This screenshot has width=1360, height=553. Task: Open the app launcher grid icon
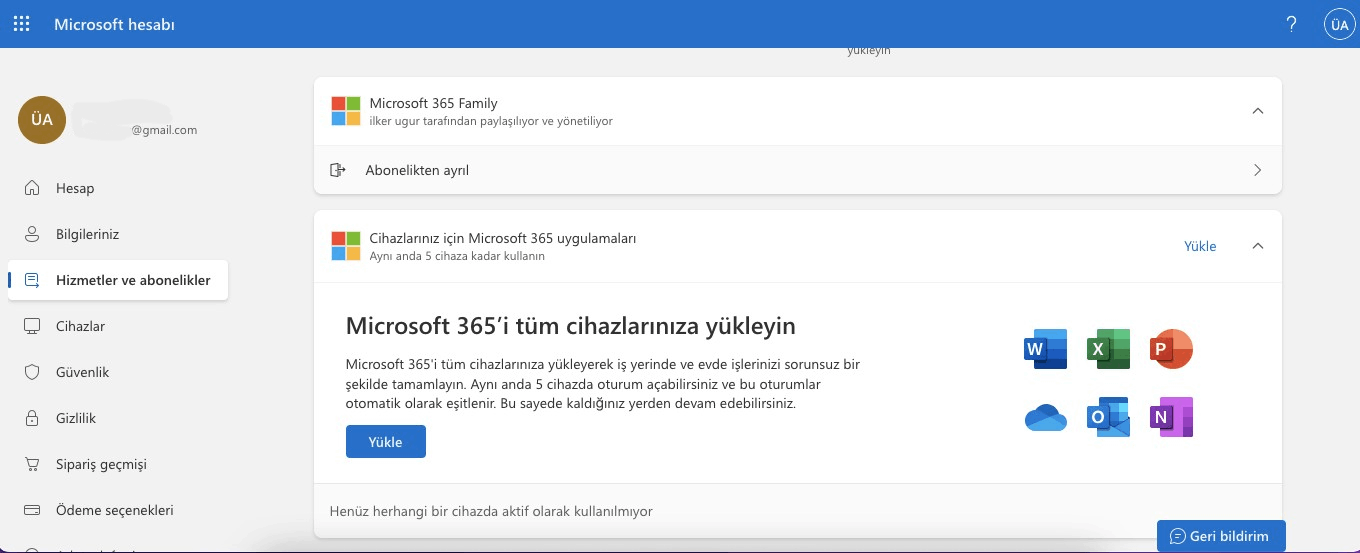point(22,24)
